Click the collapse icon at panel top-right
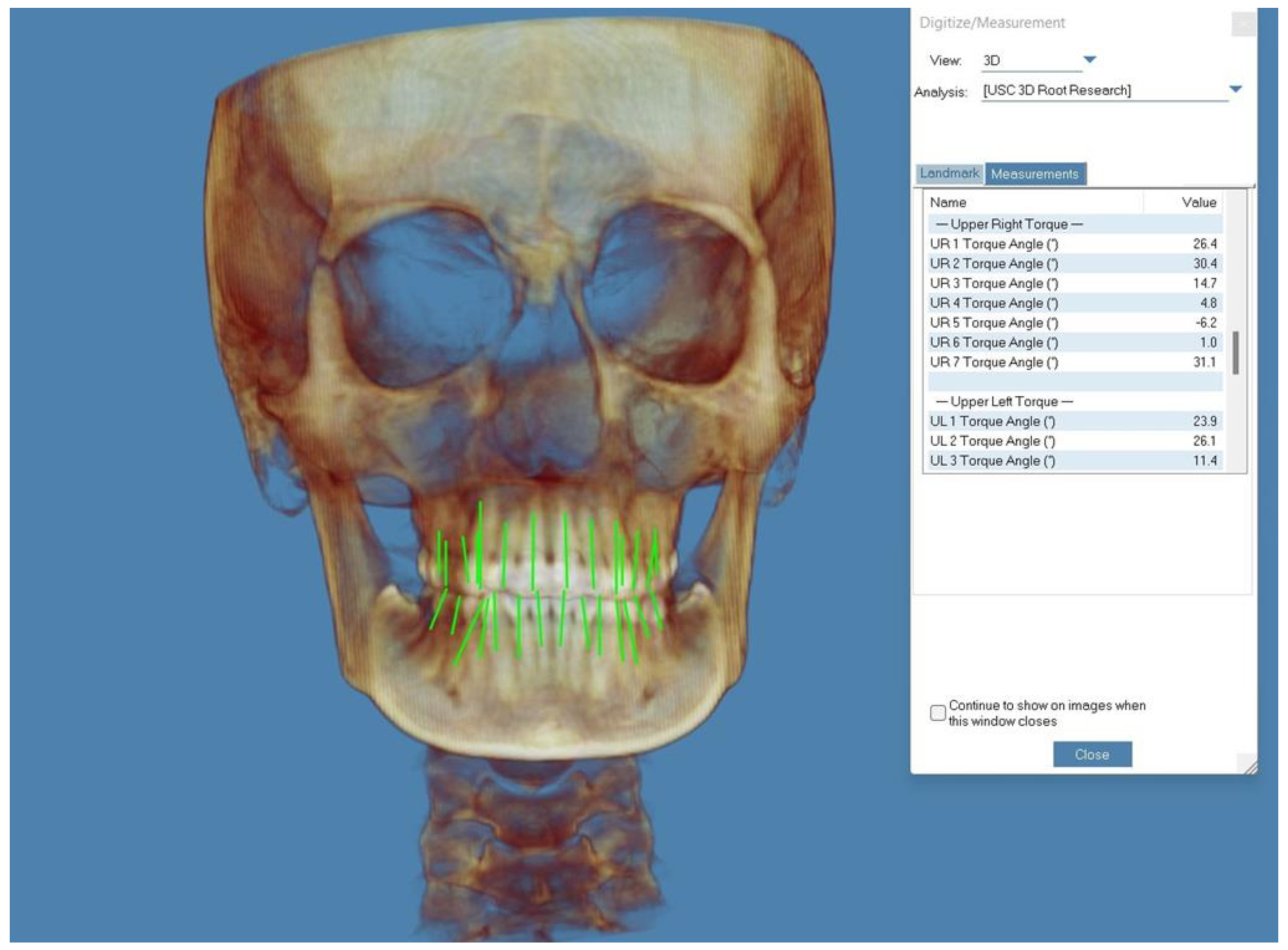The image size is (1288, 950). (1243, 24)
